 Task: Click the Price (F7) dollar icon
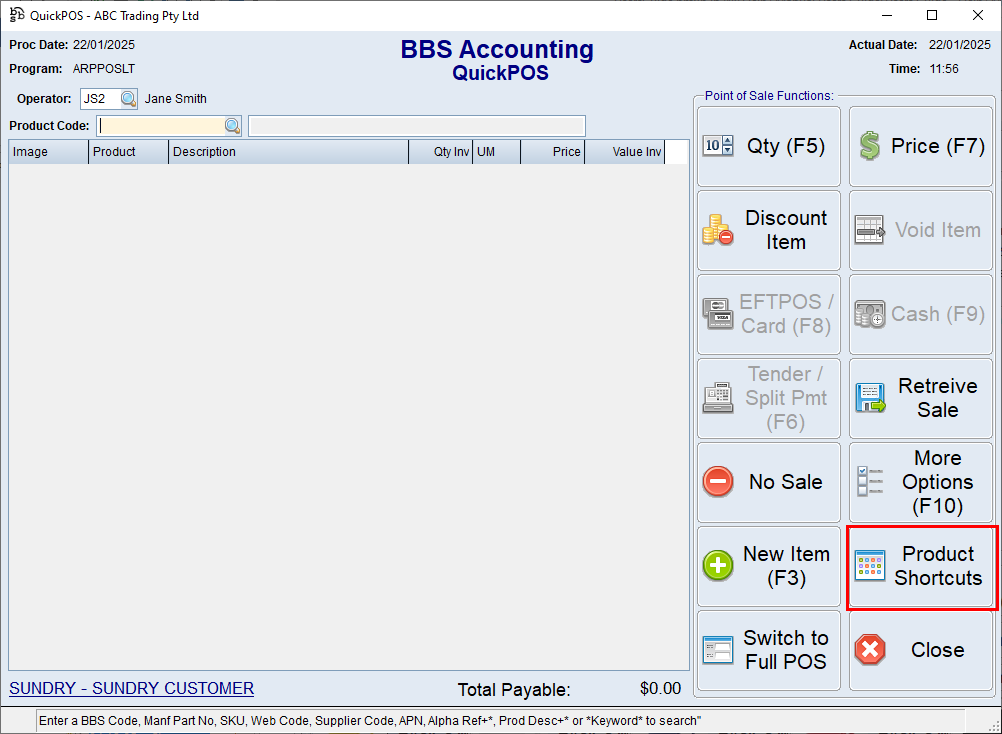click(870, 145)
